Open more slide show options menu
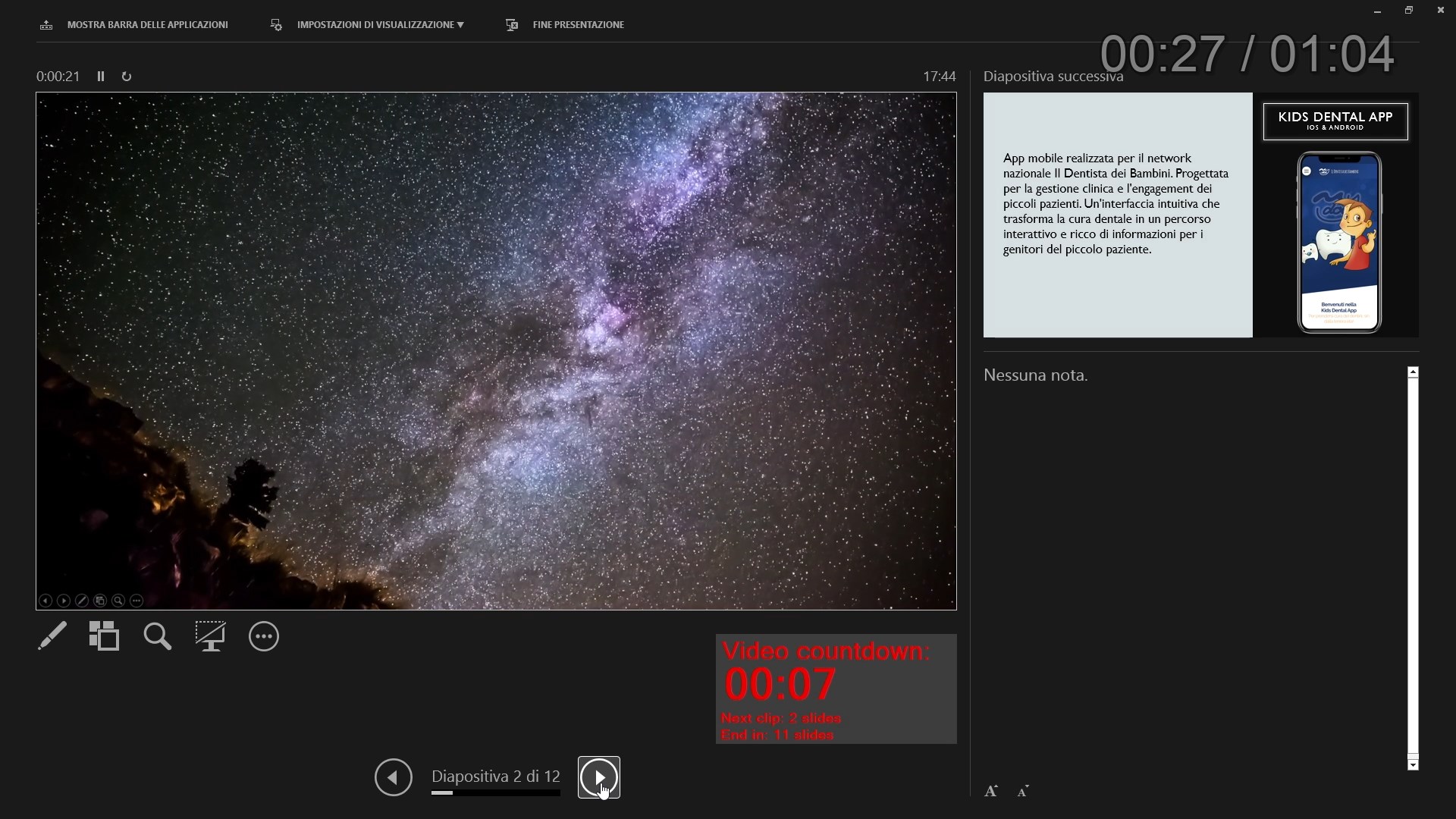Image resolution: width=1456 pixels, height=819 pixels. pos(263,636)
